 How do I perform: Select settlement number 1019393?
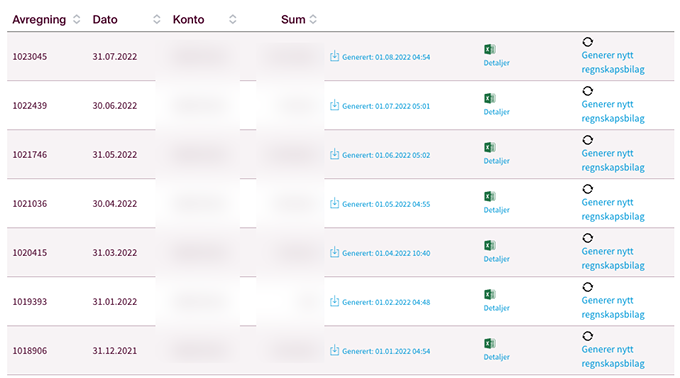click(x=29, y=302)
